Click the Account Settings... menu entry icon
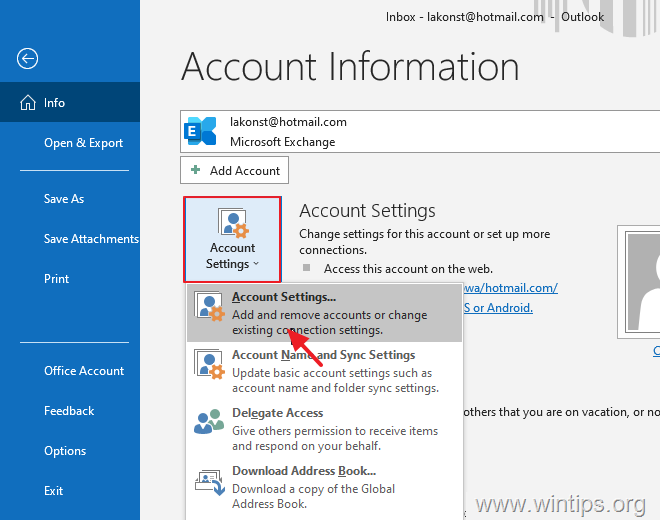 coord(209,307)
